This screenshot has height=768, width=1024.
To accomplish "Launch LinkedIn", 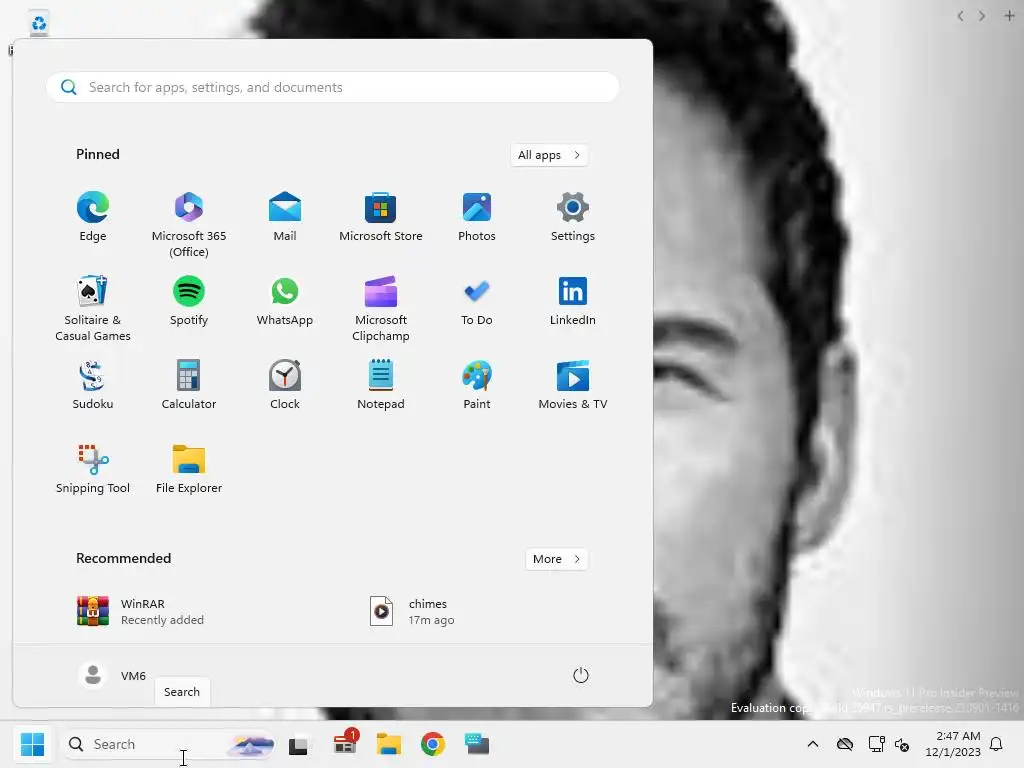I will click(573, 300).
